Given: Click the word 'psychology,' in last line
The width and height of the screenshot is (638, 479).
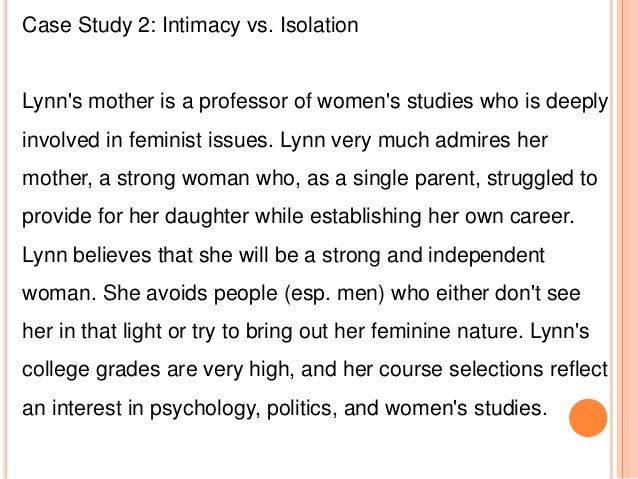Looking at the screenshot, I should coord(205,409).
